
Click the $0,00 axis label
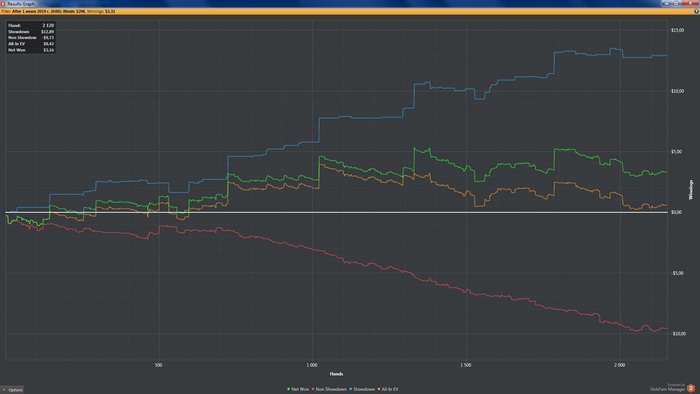tap(676, 212)
